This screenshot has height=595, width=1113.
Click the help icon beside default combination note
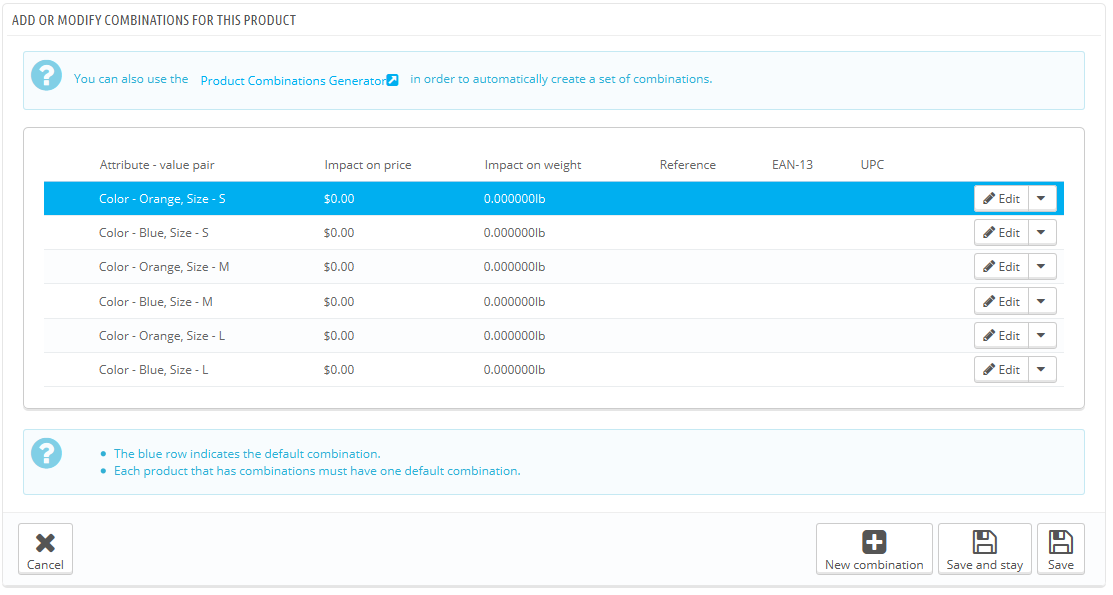click(46, 454)
